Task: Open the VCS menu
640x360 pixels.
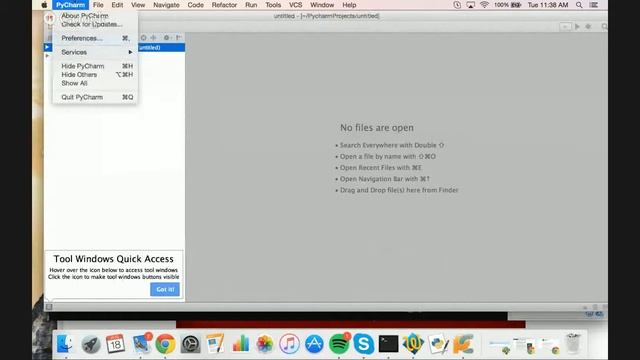Action: click(x=296, y=5)
